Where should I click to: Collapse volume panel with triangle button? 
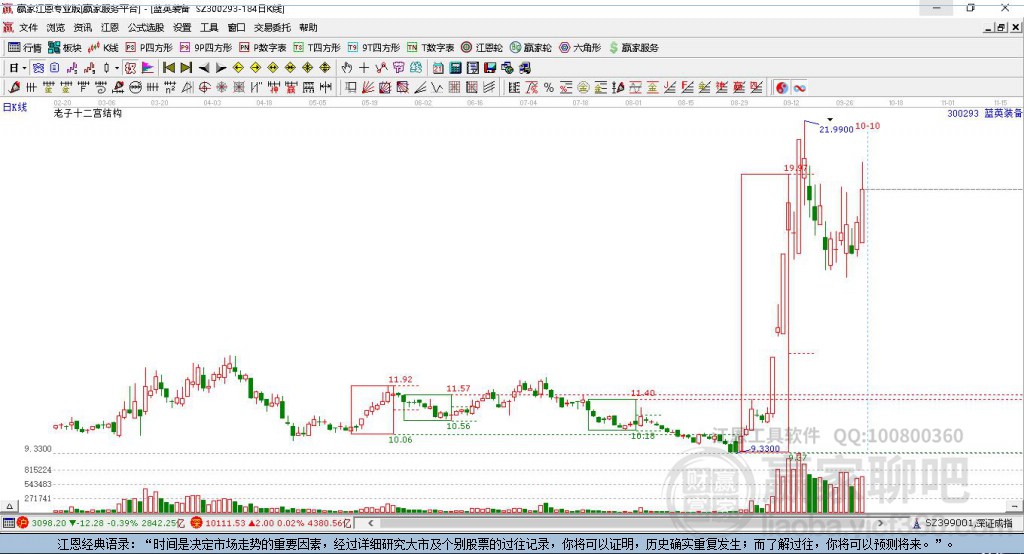(9, 506)
